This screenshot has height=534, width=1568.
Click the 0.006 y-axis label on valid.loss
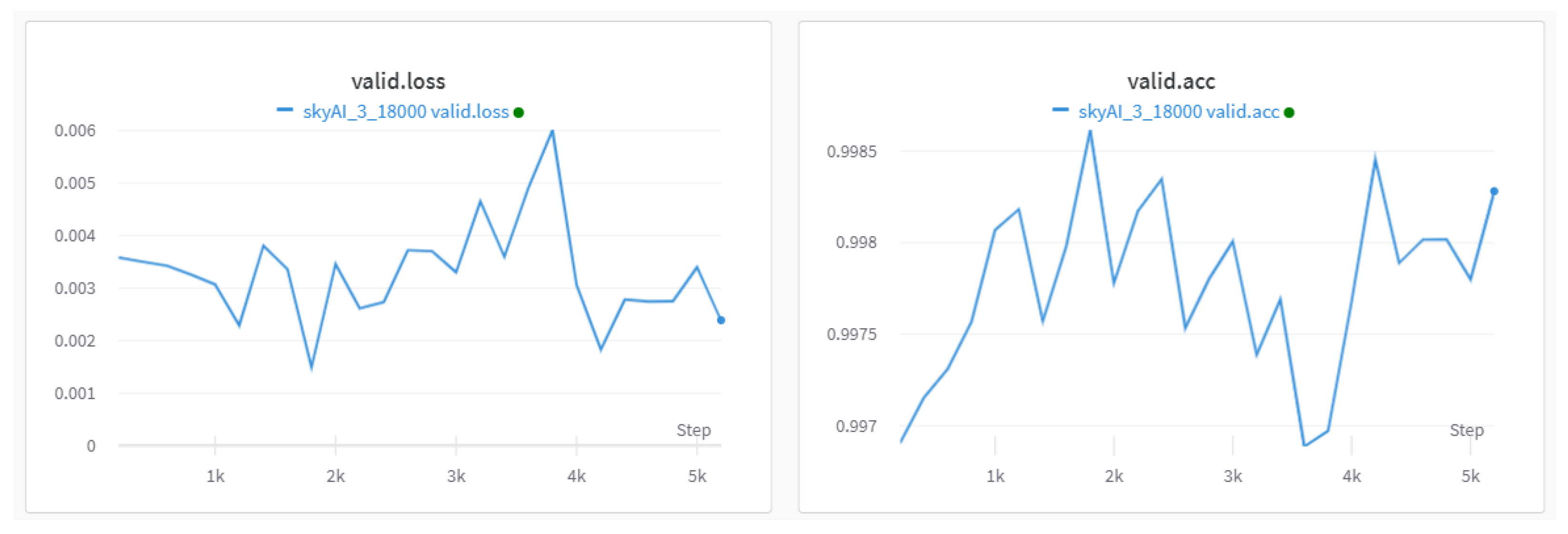pyautogui.click(x=75, y=131)
